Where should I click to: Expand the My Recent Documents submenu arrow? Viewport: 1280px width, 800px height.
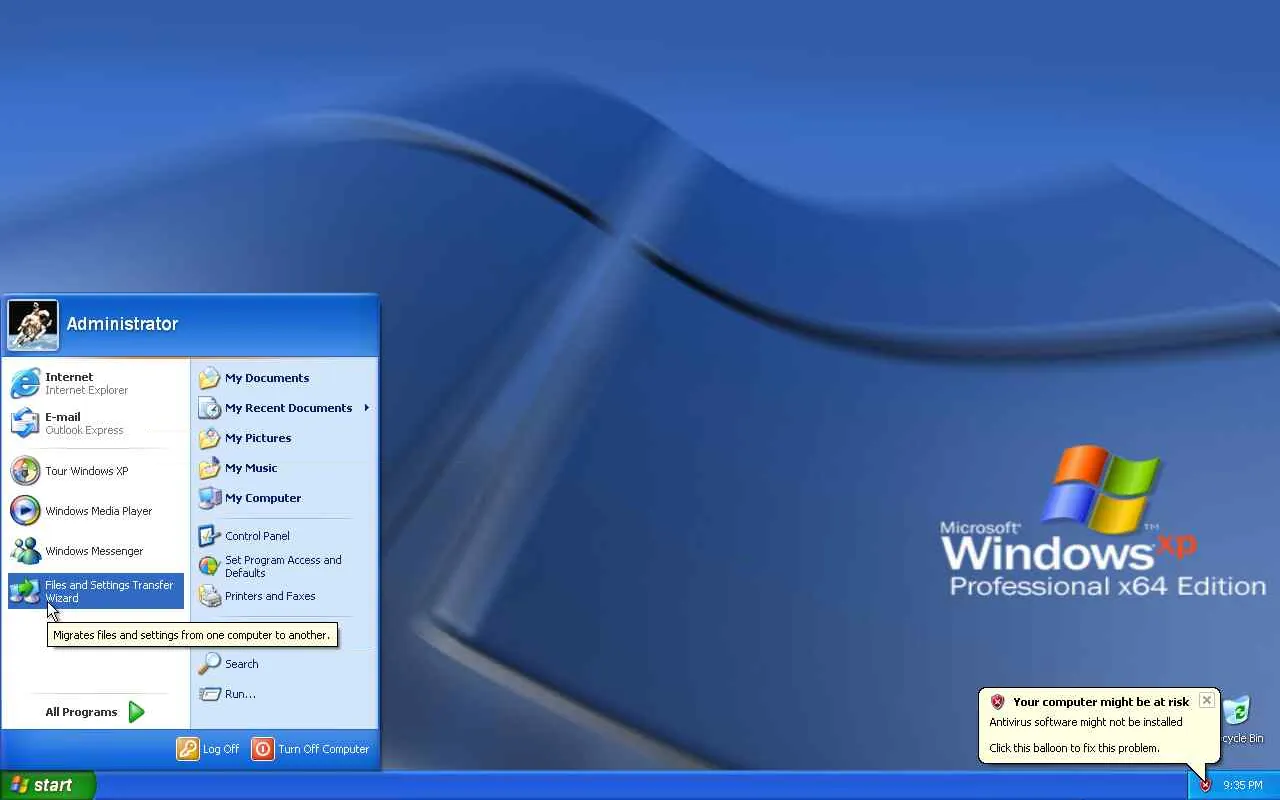[x=367, y=408]
